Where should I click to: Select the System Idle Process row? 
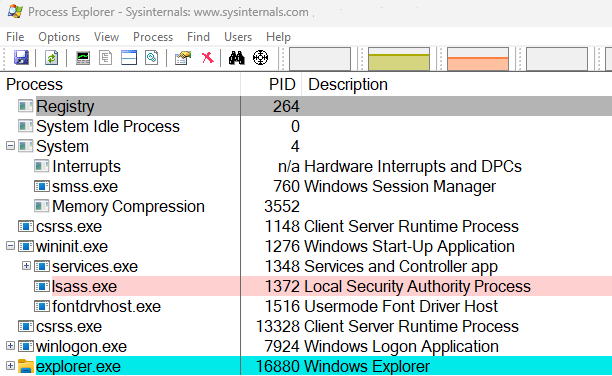tap(306, 126)
